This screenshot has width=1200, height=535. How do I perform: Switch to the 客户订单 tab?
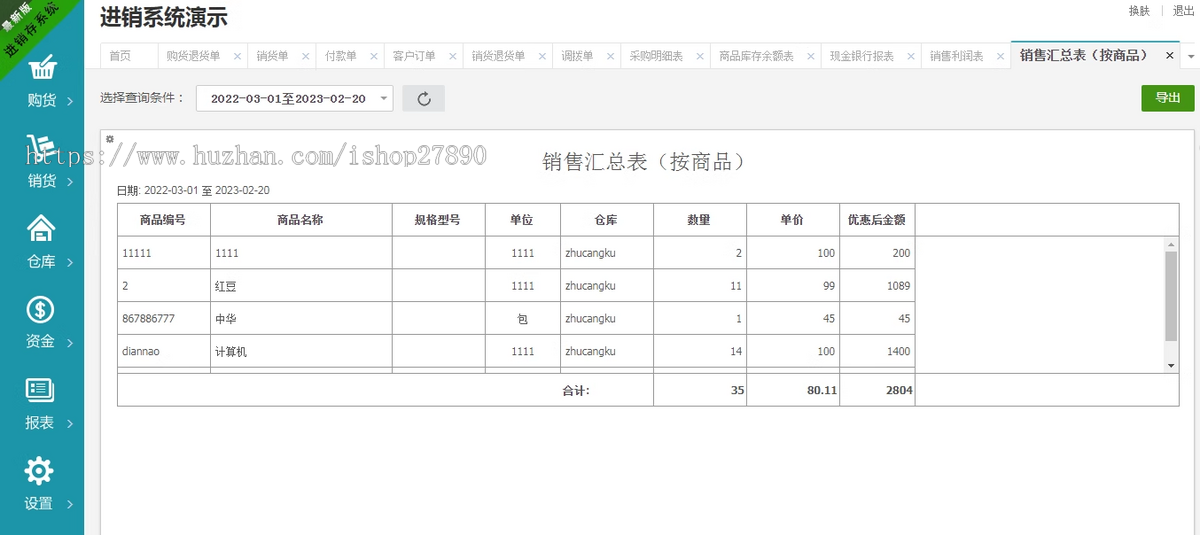coord(414,56)
